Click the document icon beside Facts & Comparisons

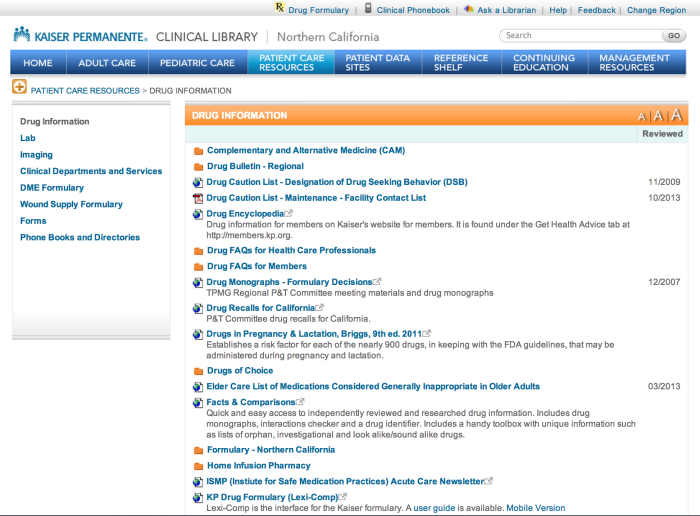pos(197,403)
